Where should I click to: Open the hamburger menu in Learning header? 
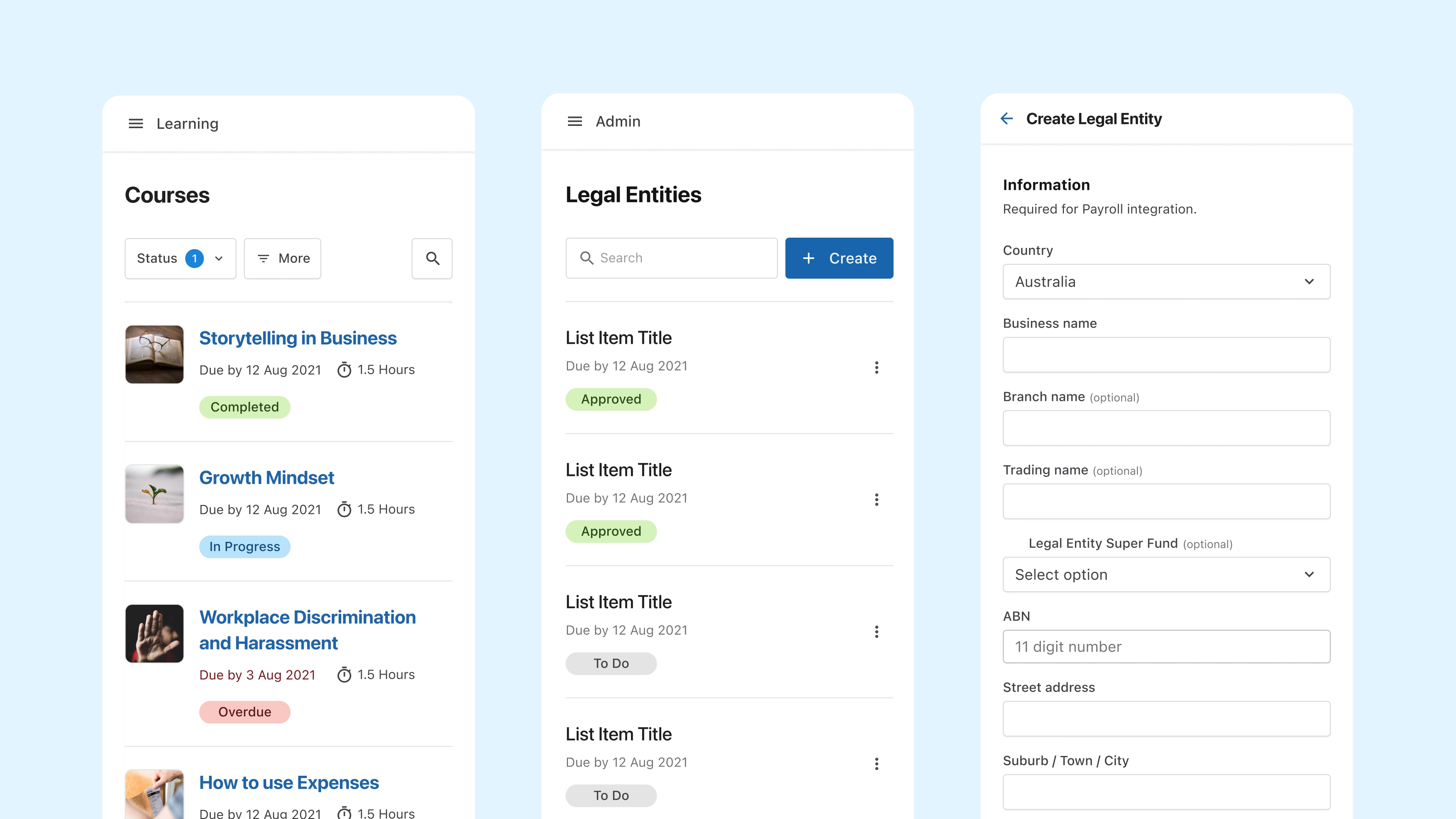[136, 123]
